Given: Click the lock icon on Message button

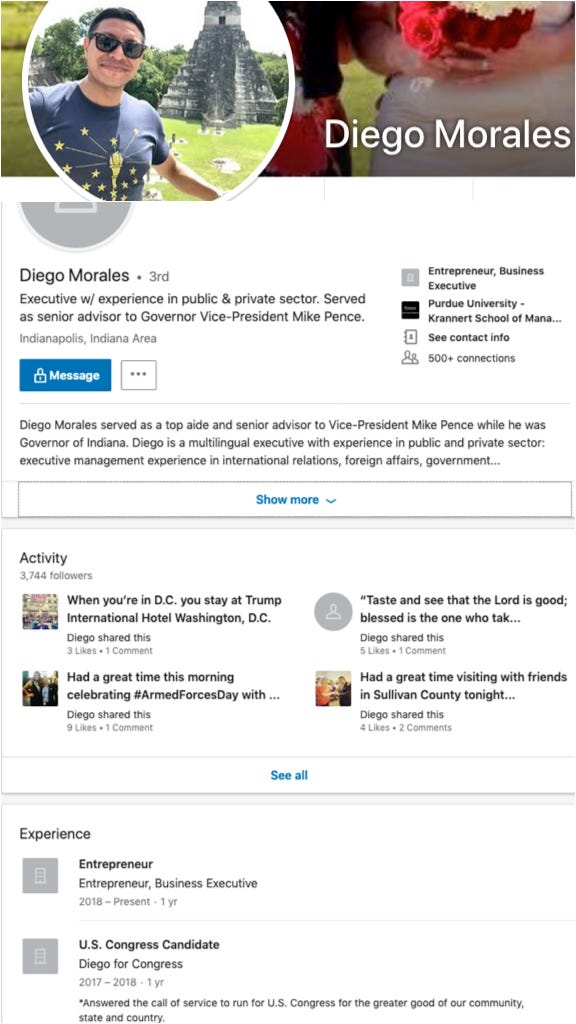Looking at the screenshot, I should pyautogui.click(x=40, y=376).
